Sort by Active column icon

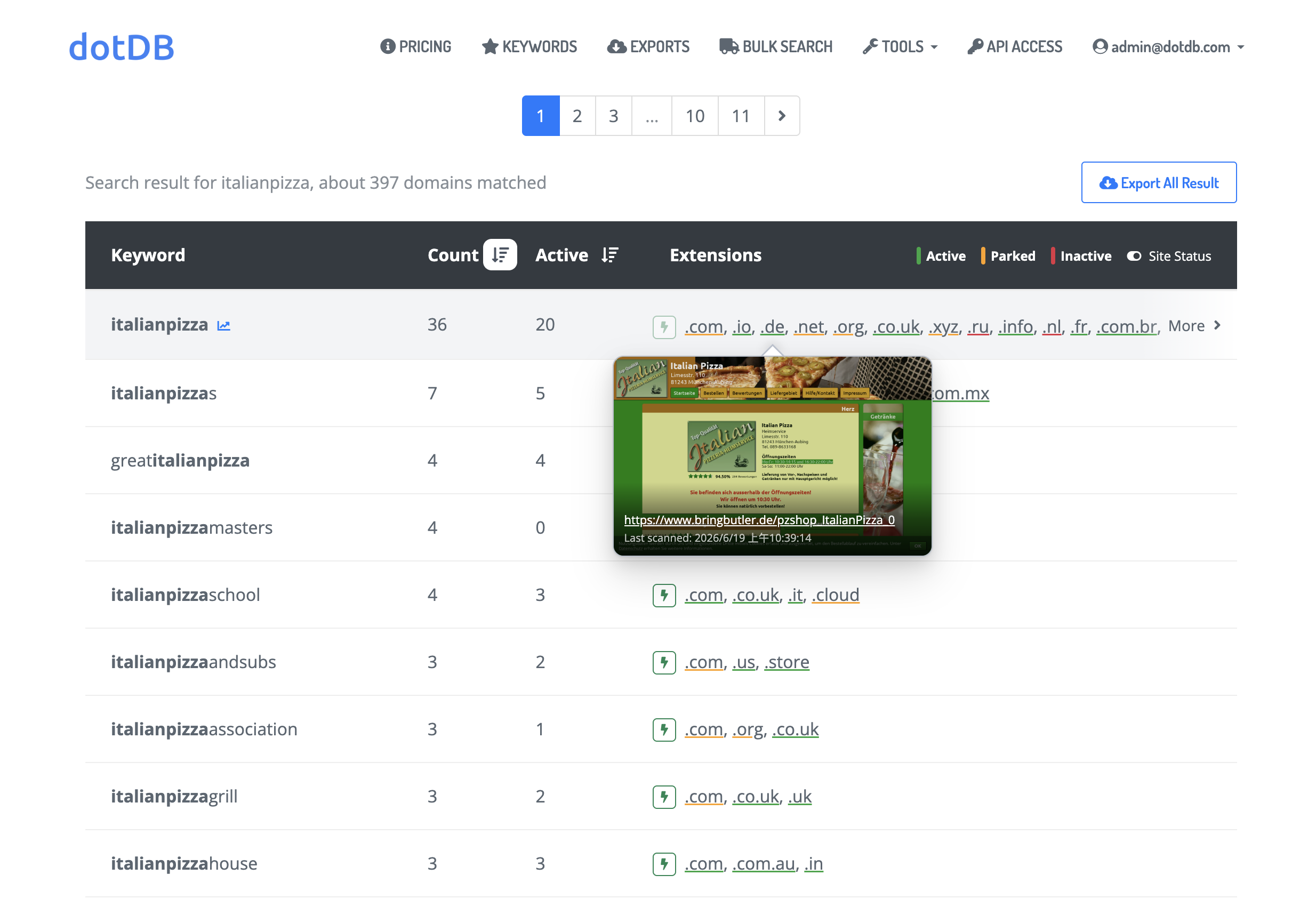click(610, 254)
